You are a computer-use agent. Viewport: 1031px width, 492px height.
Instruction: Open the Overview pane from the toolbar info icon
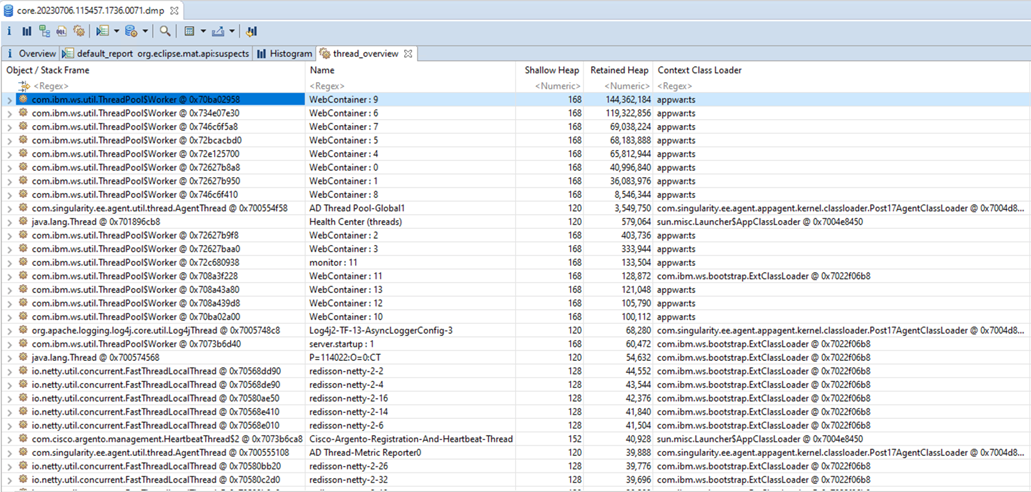pos(10,32)
